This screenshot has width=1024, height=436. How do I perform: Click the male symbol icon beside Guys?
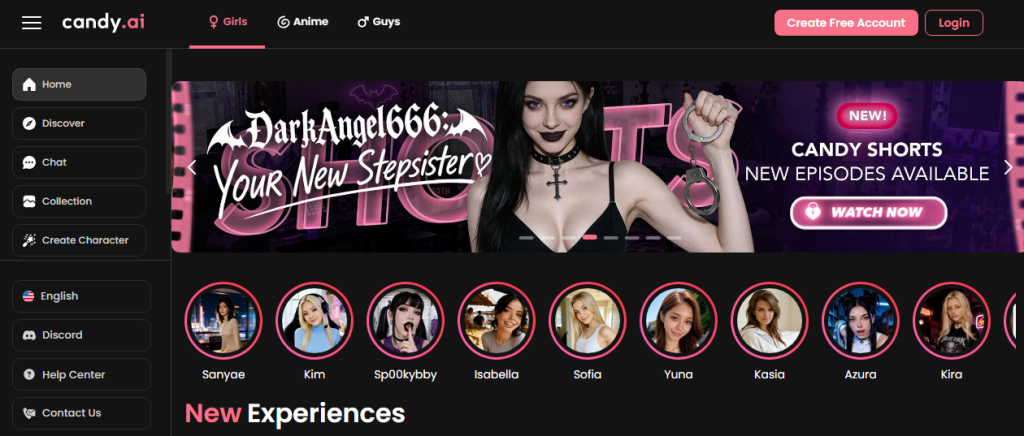[363, 22]
